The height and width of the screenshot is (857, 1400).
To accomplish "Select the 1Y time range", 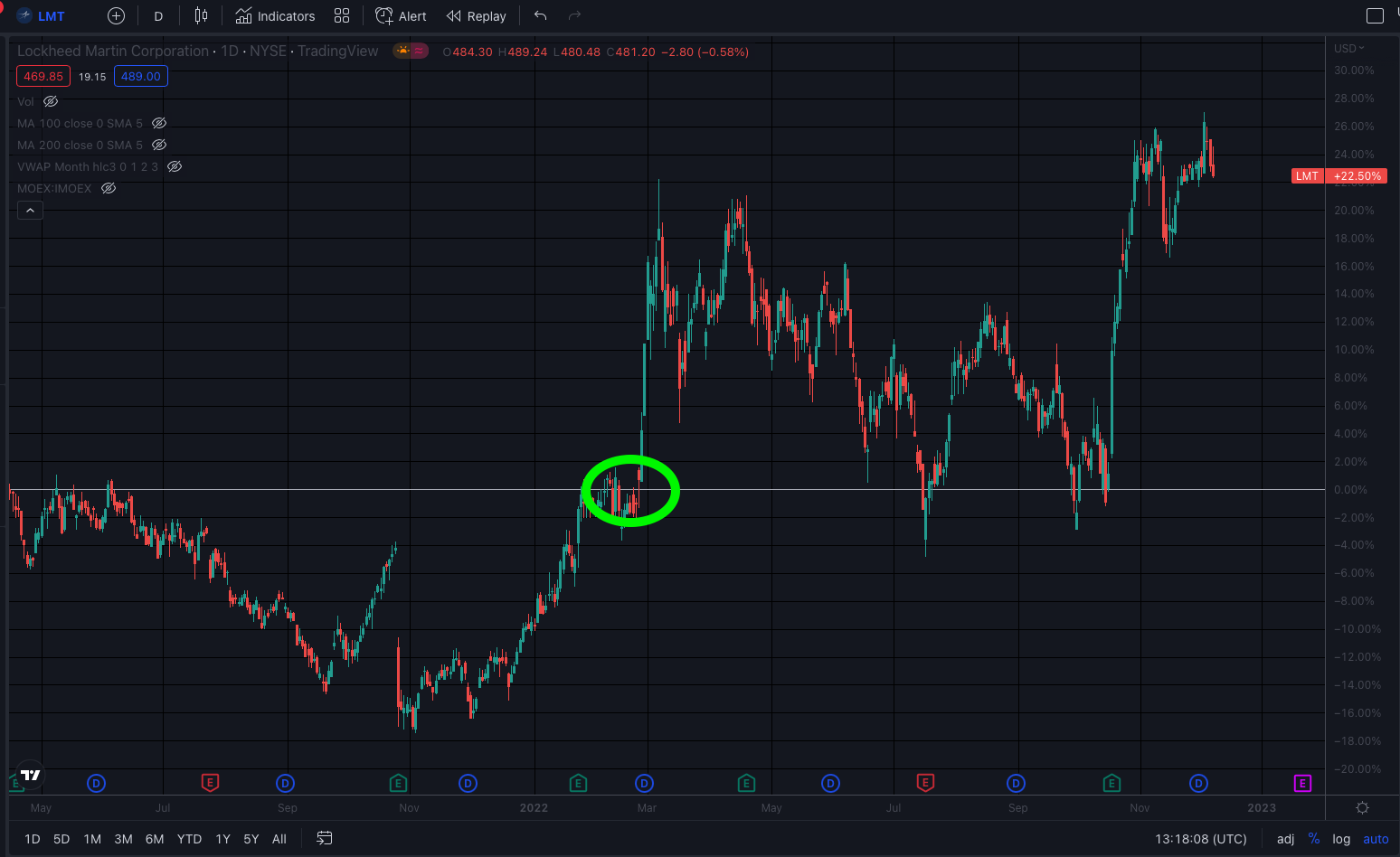I will coord(223,839).
